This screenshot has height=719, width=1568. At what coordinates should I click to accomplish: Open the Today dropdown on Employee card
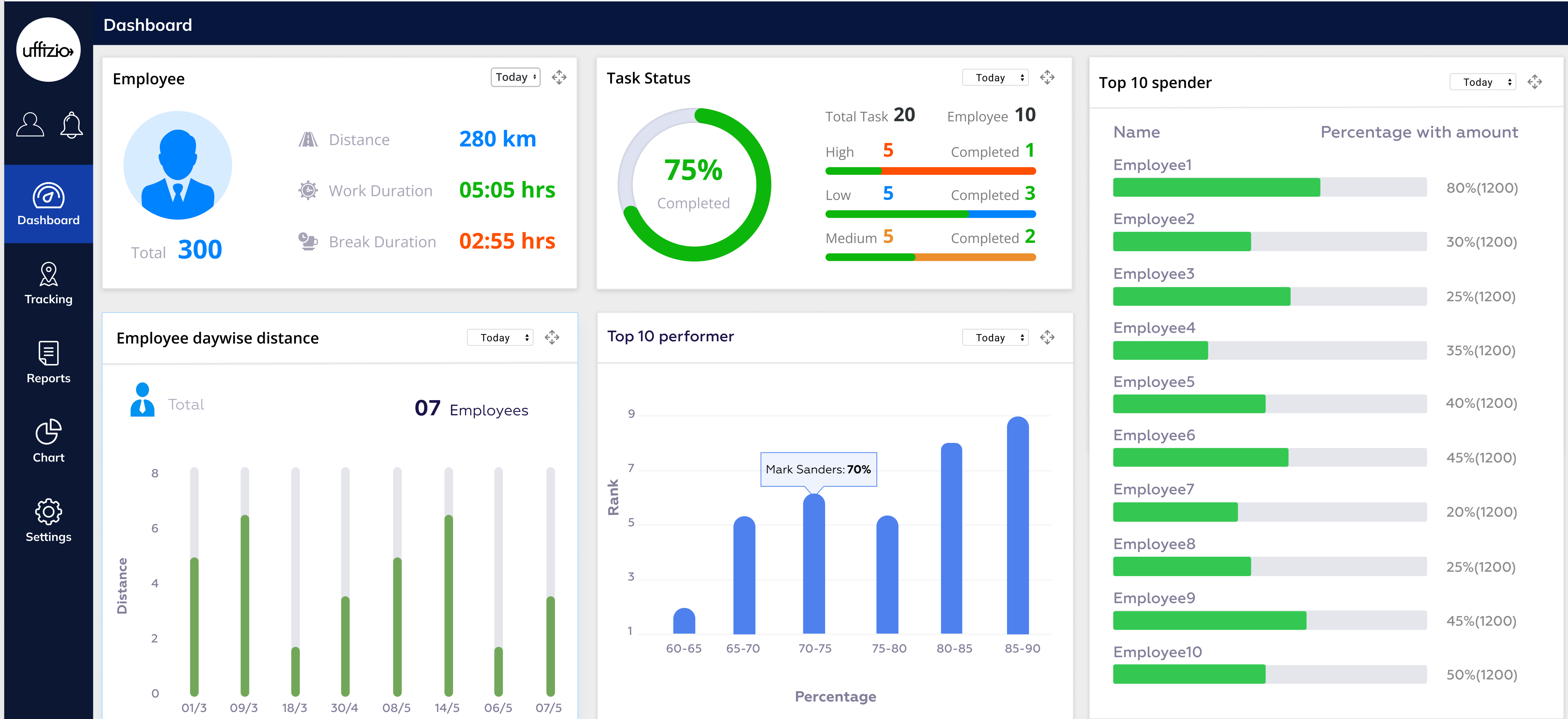point(515,77)
